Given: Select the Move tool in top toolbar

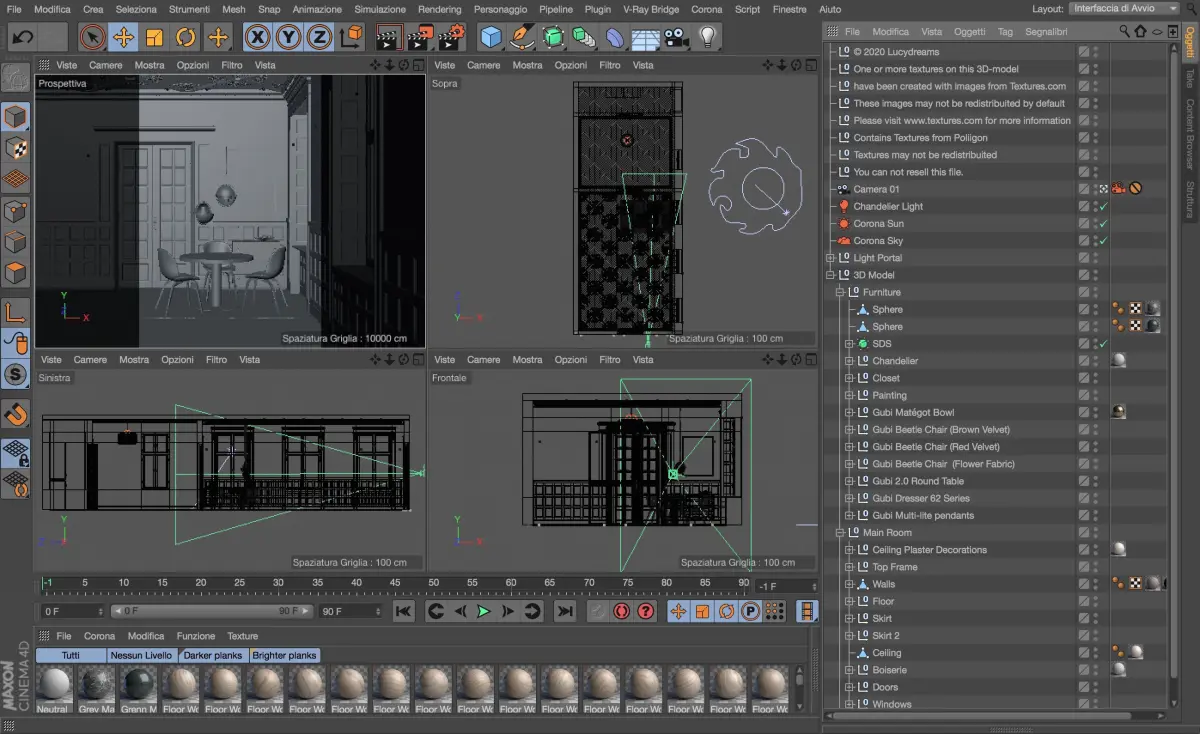Looking at the screenshot, I should click(x=124, y=38).
